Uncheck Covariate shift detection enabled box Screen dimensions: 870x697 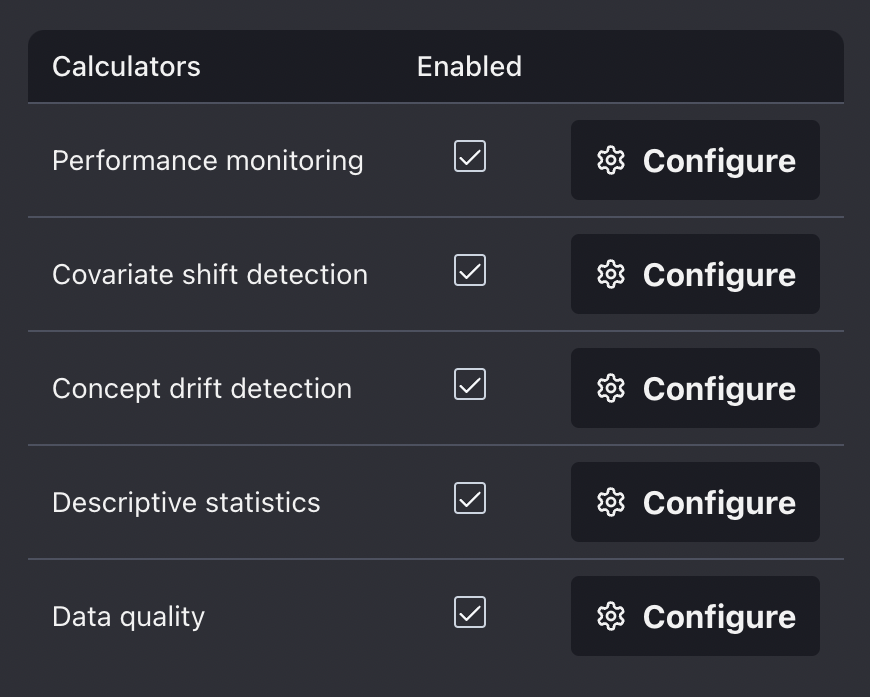(470, 271)
